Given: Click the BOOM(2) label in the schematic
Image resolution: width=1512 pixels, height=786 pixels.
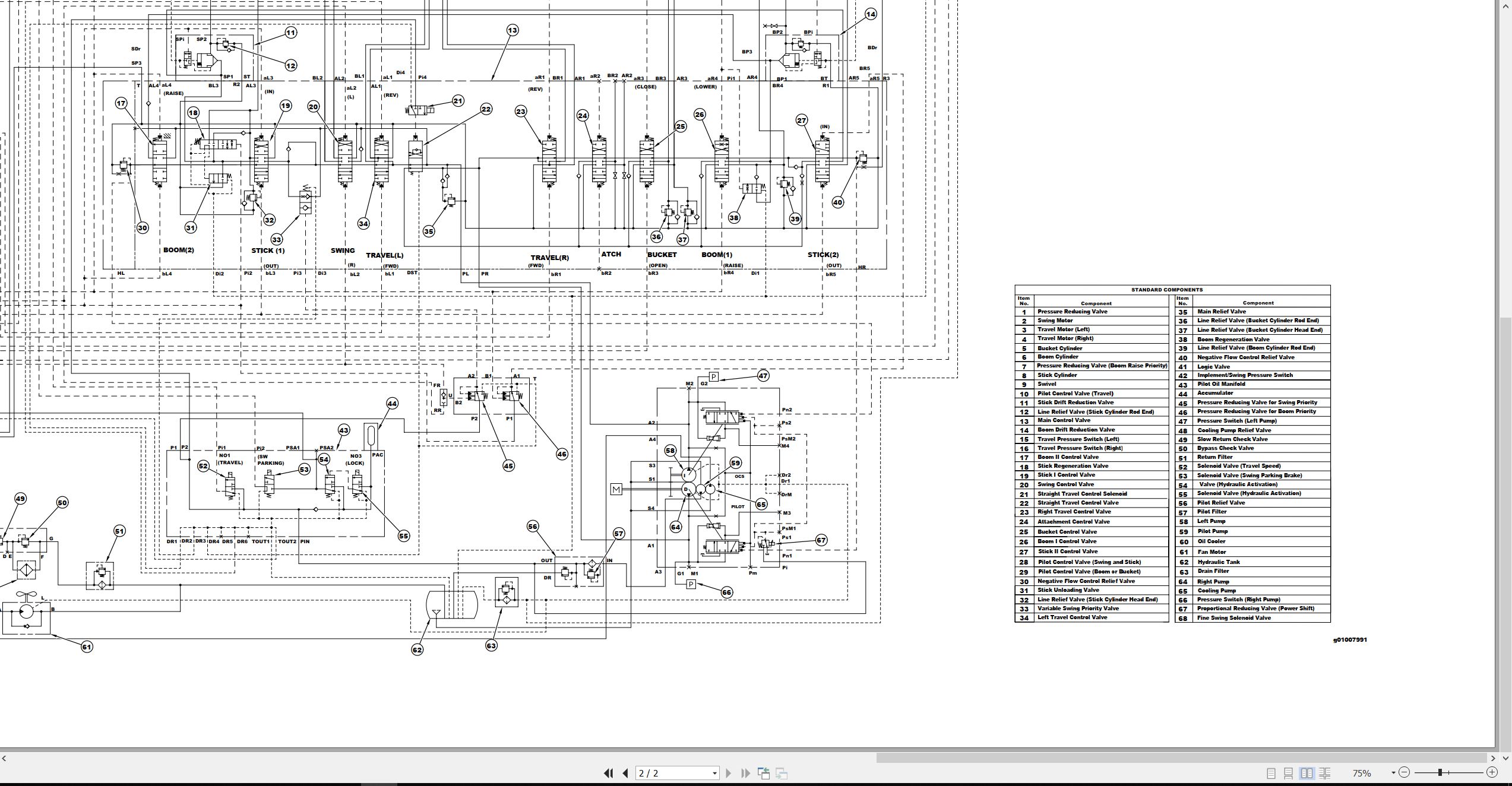Looking at the screenshot, I should click(179, 250).
